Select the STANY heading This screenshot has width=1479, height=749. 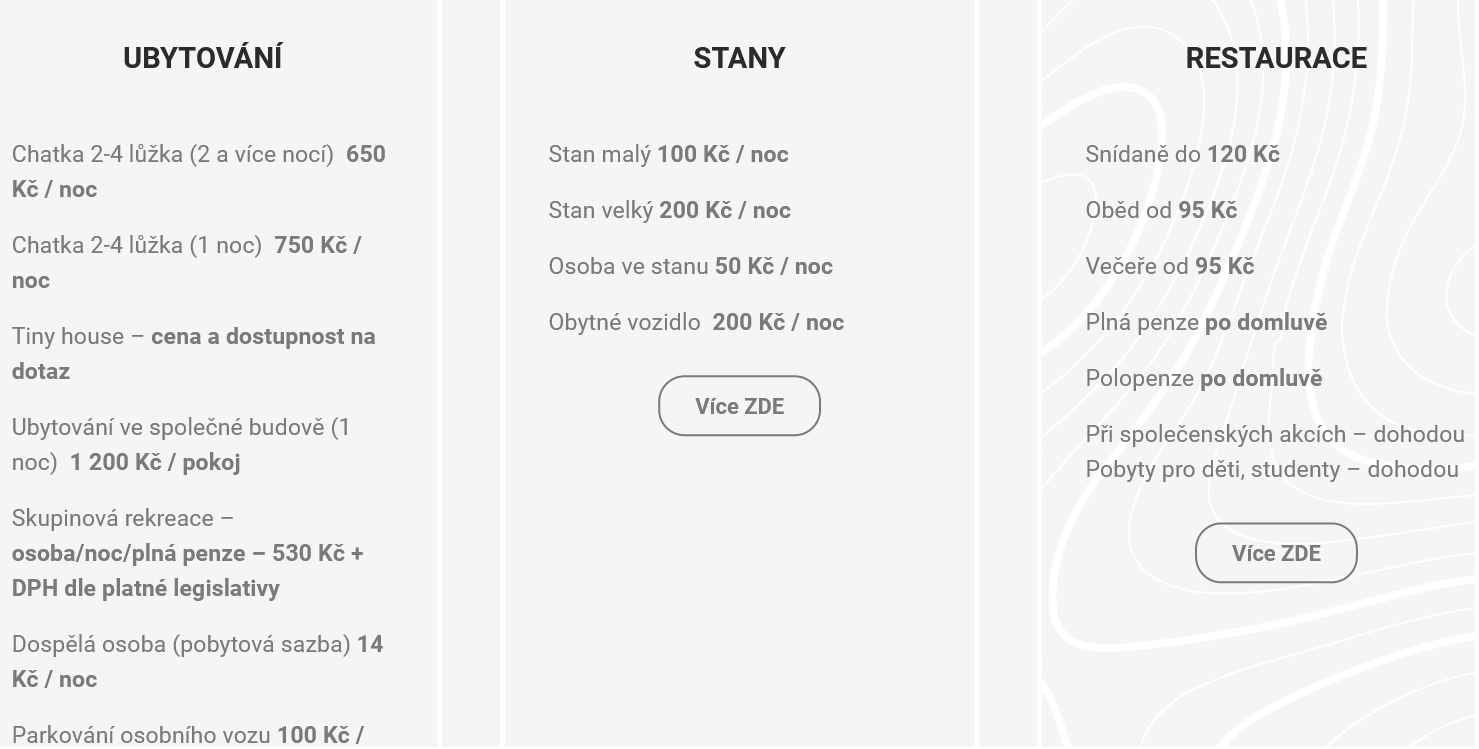click(739, 58)
